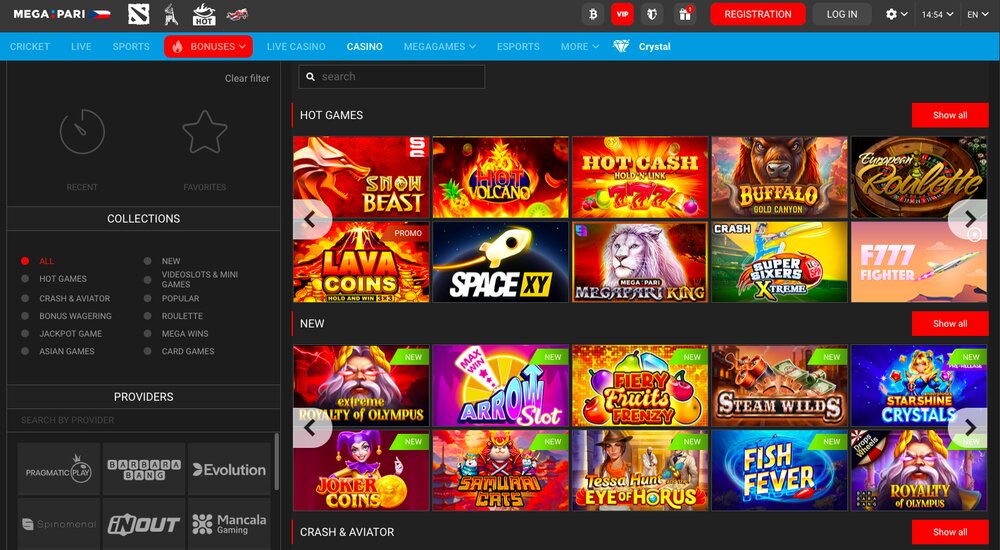Image resolution: width=1000 pixels, height=550 pixels.
Task: Select the Asian Games collection filter
Action: click(x=58, y=352)
